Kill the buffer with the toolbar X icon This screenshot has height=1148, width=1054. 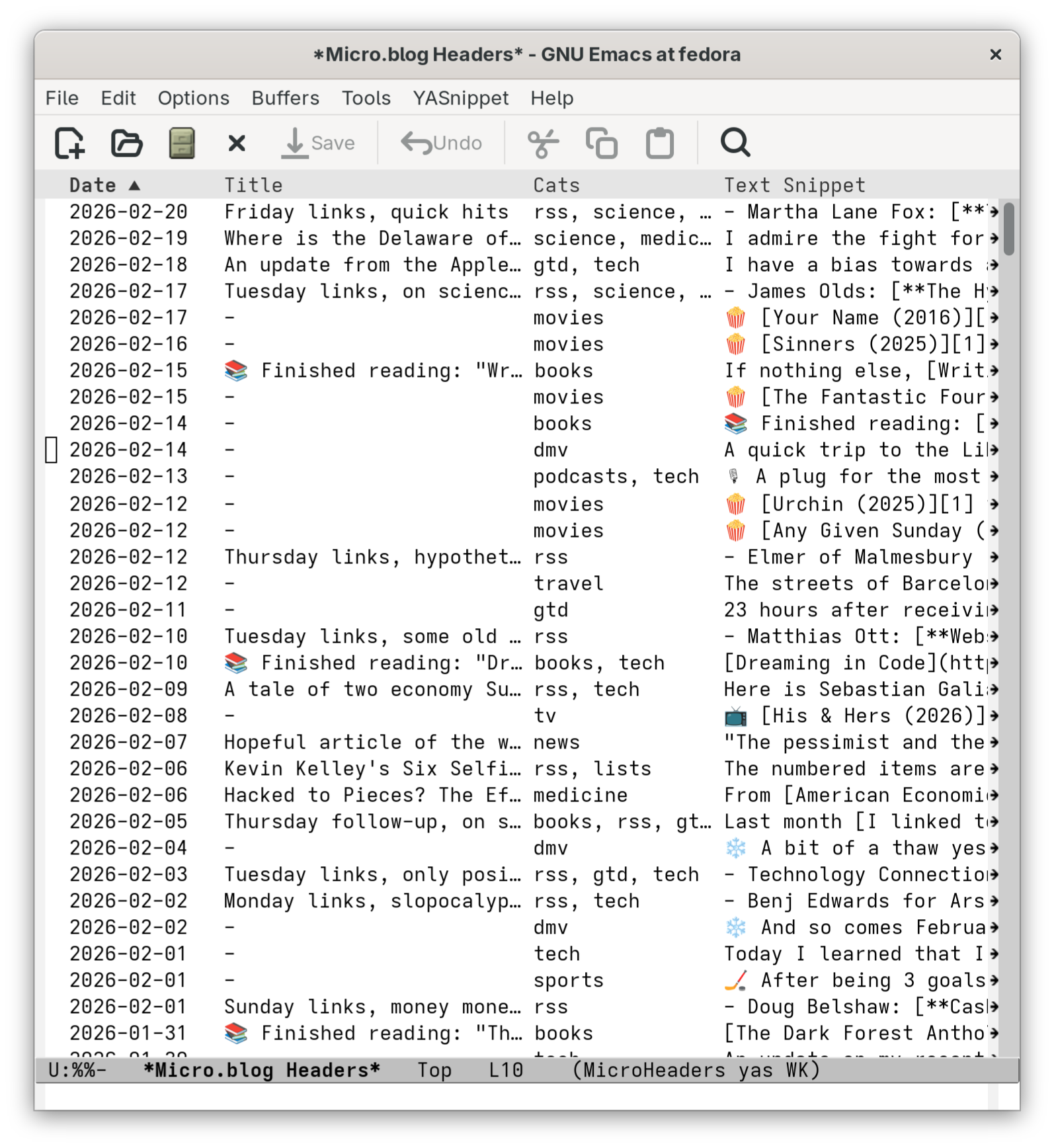[x=237, y=143]
